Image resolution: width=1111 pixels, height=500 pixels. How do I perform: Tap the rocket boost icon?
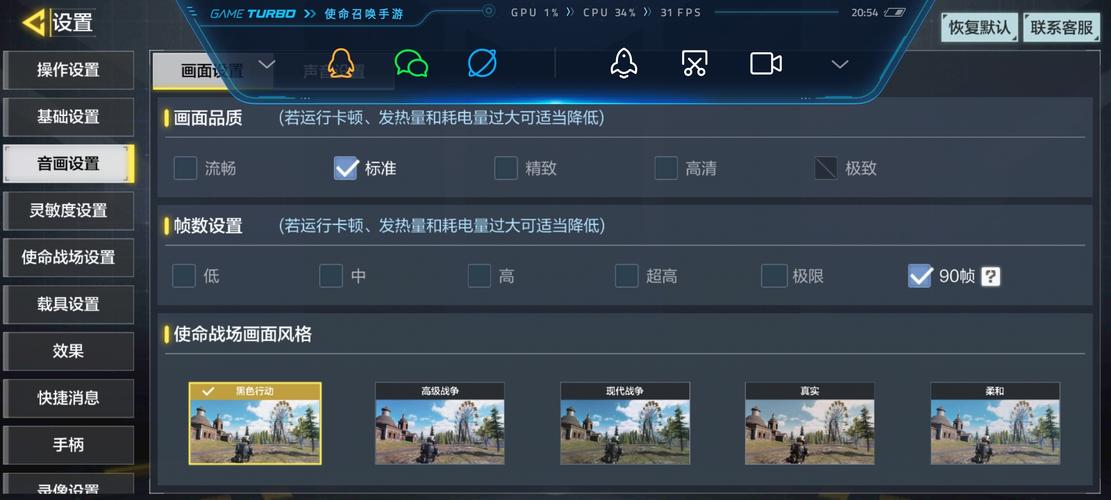coord(624,64)
